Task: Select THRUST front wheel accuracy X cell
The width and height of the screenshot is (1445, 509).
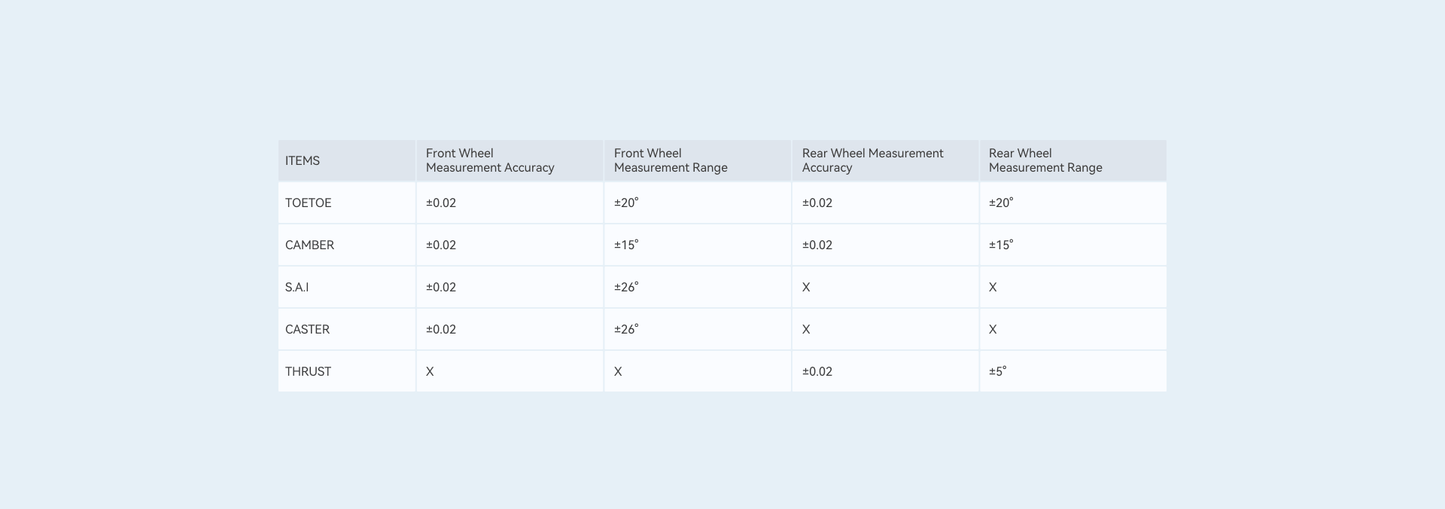Action: pos(430,371)
